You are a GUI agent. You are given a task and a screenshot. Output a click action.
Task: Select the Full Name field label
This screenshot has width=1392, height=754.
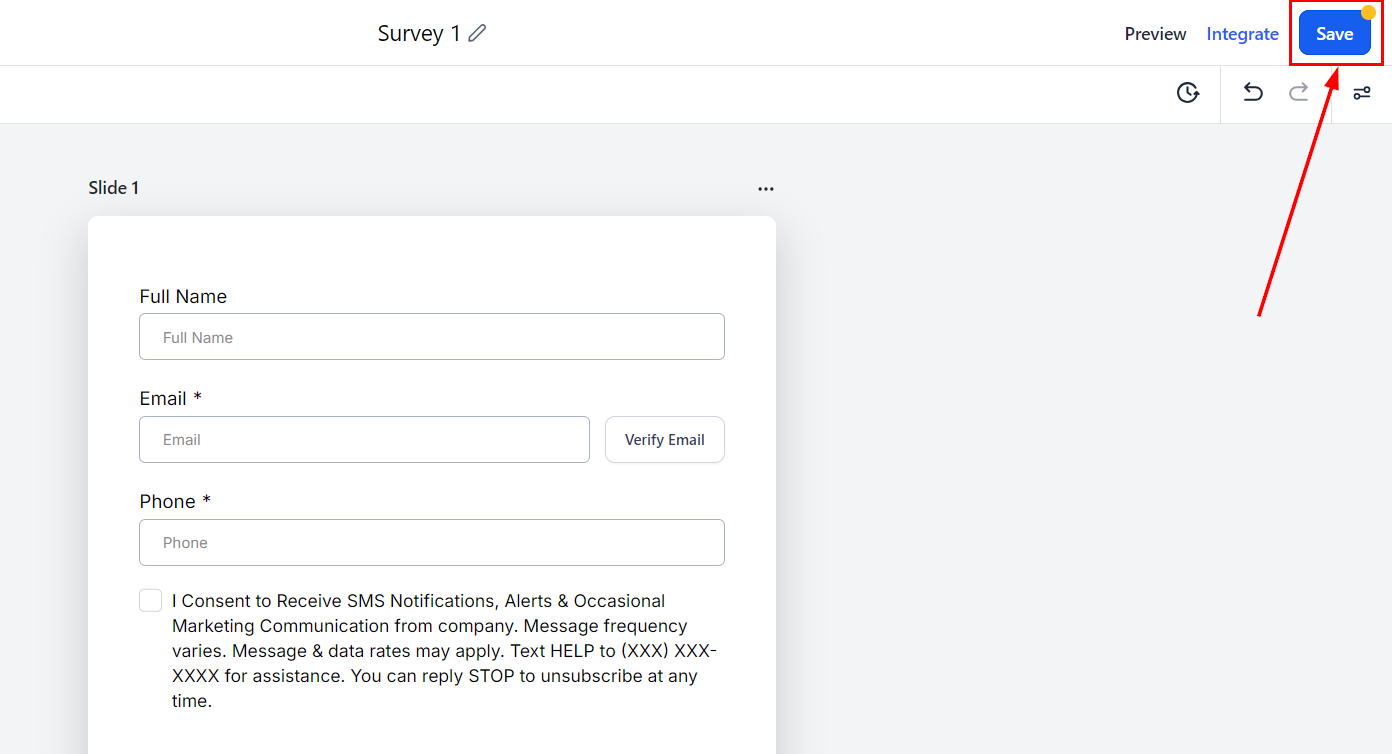point(183,297)
